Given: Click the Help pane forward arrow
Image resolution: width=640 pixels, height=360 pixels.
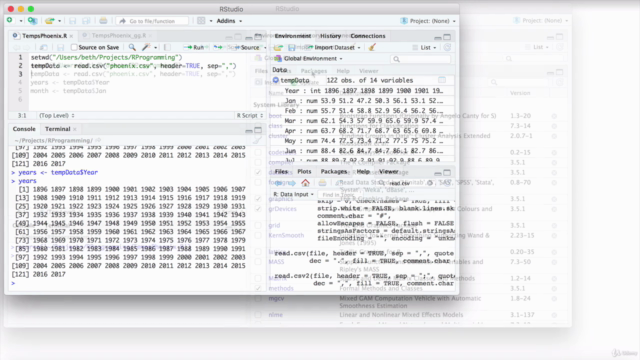Looking at the screenshot, I should (x=291, y=183).
